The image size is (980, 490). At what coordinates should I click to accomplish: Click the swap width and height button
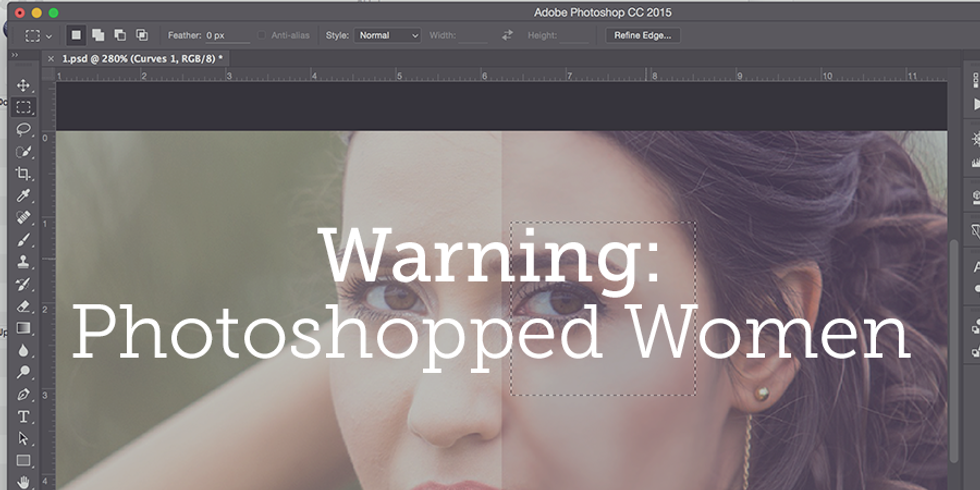click(x=507, y=35)
